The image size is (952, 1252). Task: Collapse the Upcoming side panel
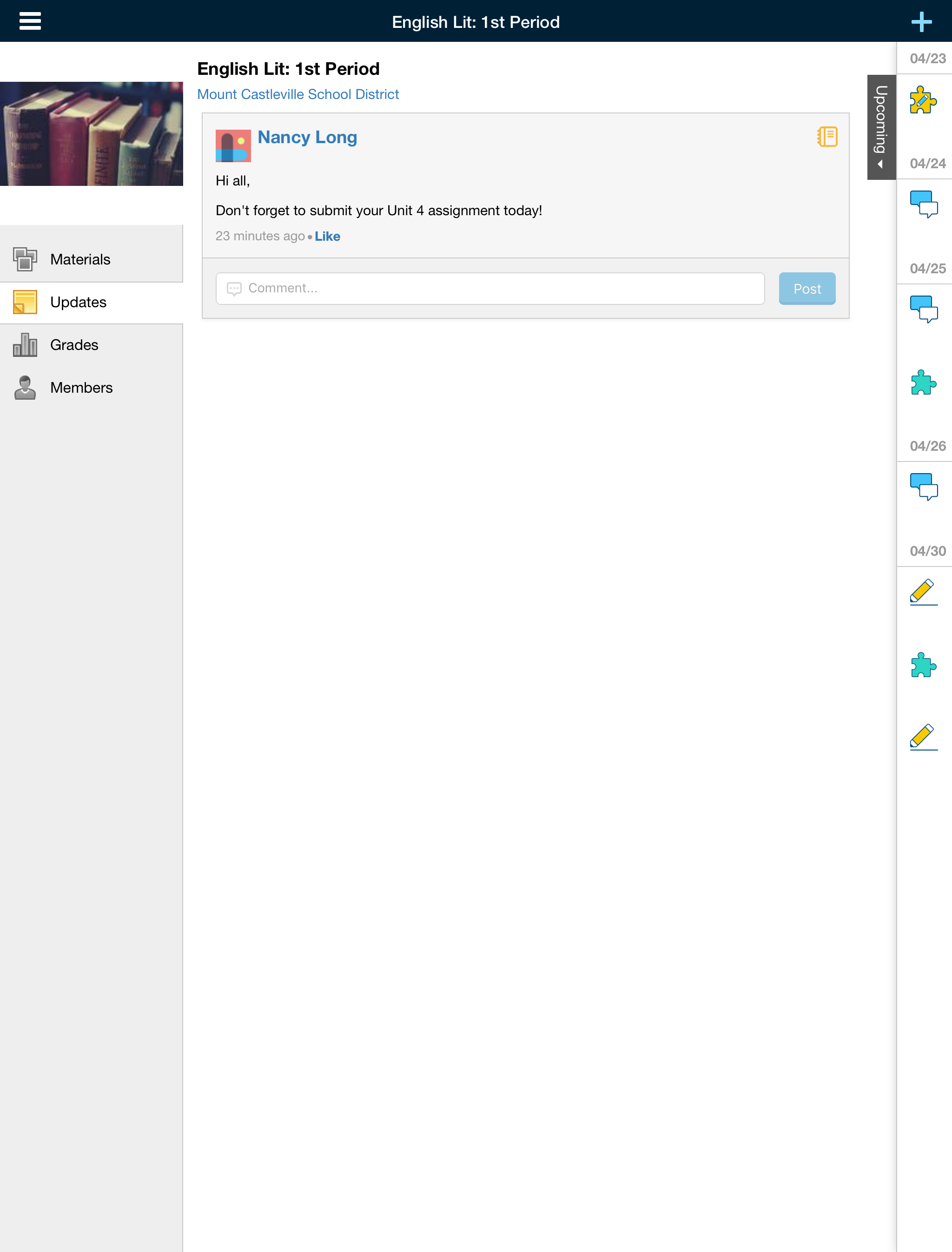pyautogui.click(x=881, y=127)
